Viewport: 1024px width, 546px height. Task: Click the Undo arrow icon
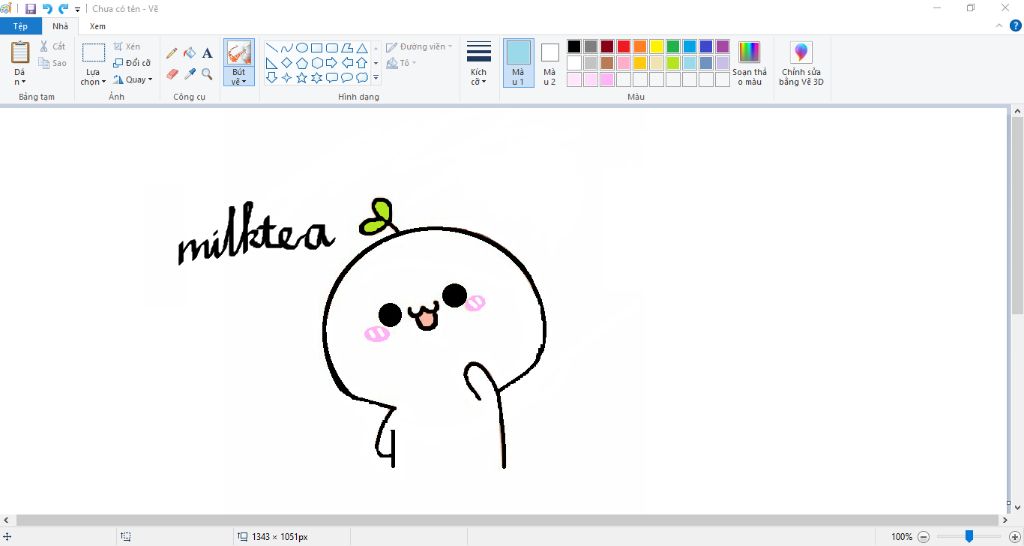coord(47,8)
